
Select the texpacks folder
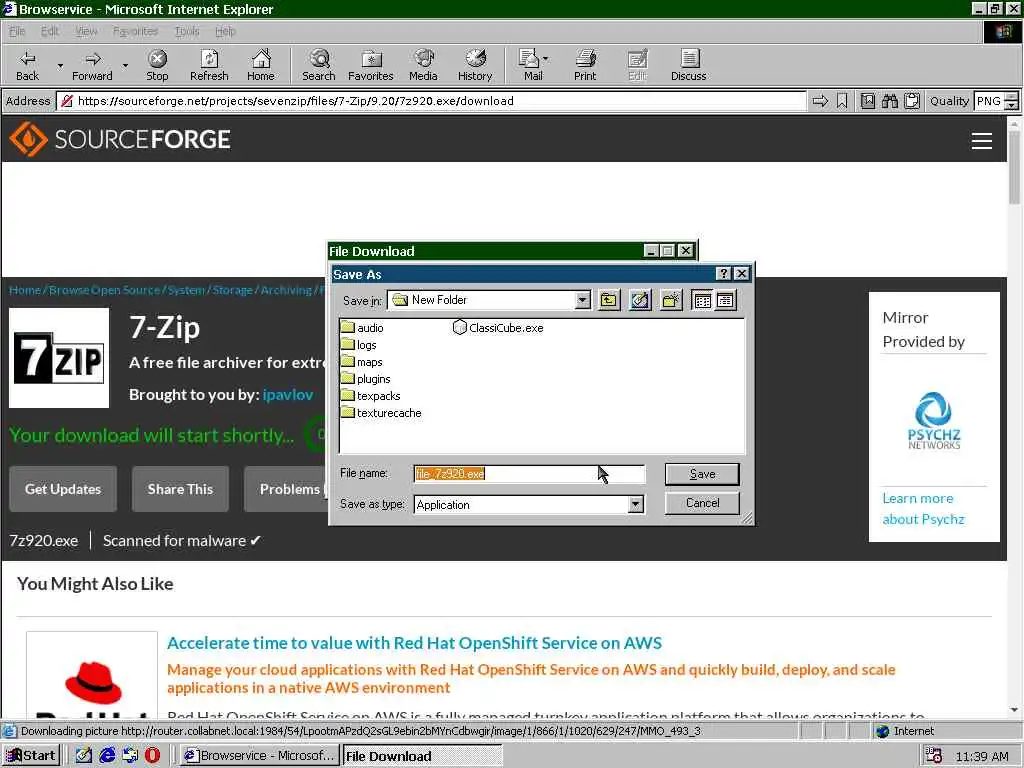coord(371,396)
